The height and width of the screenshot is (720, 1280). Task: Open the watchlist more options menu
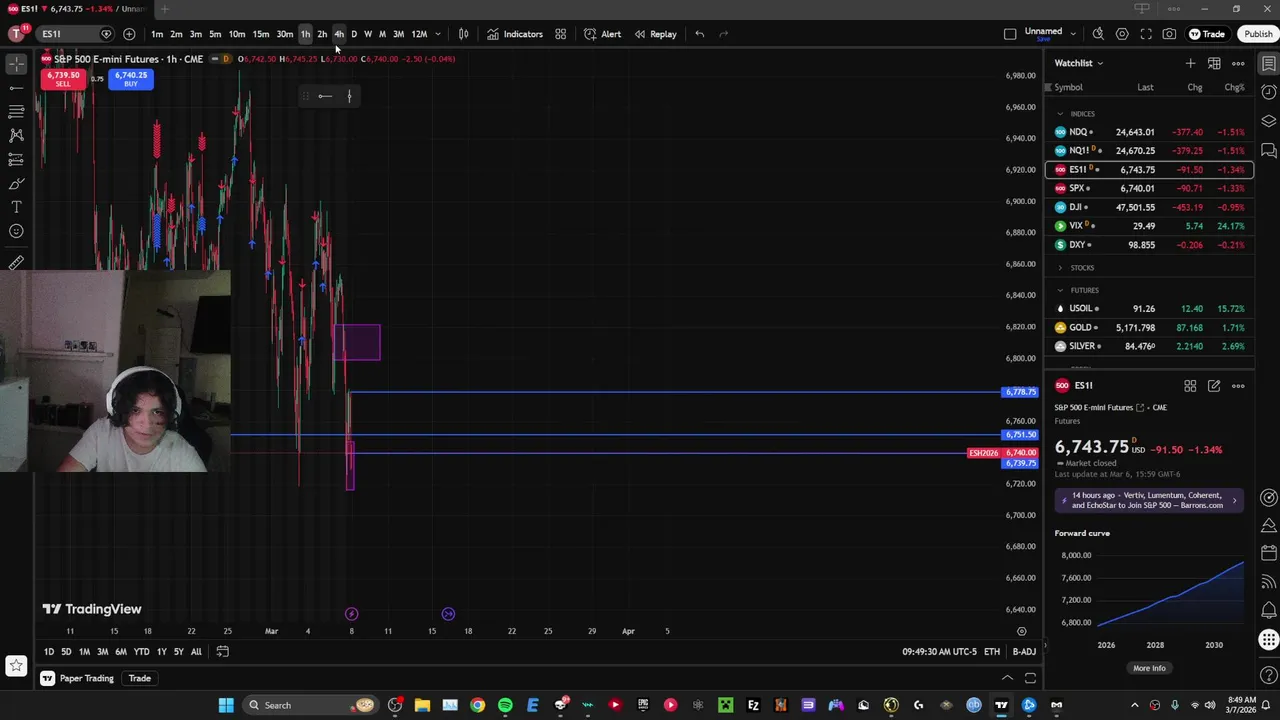(1238, 63)
